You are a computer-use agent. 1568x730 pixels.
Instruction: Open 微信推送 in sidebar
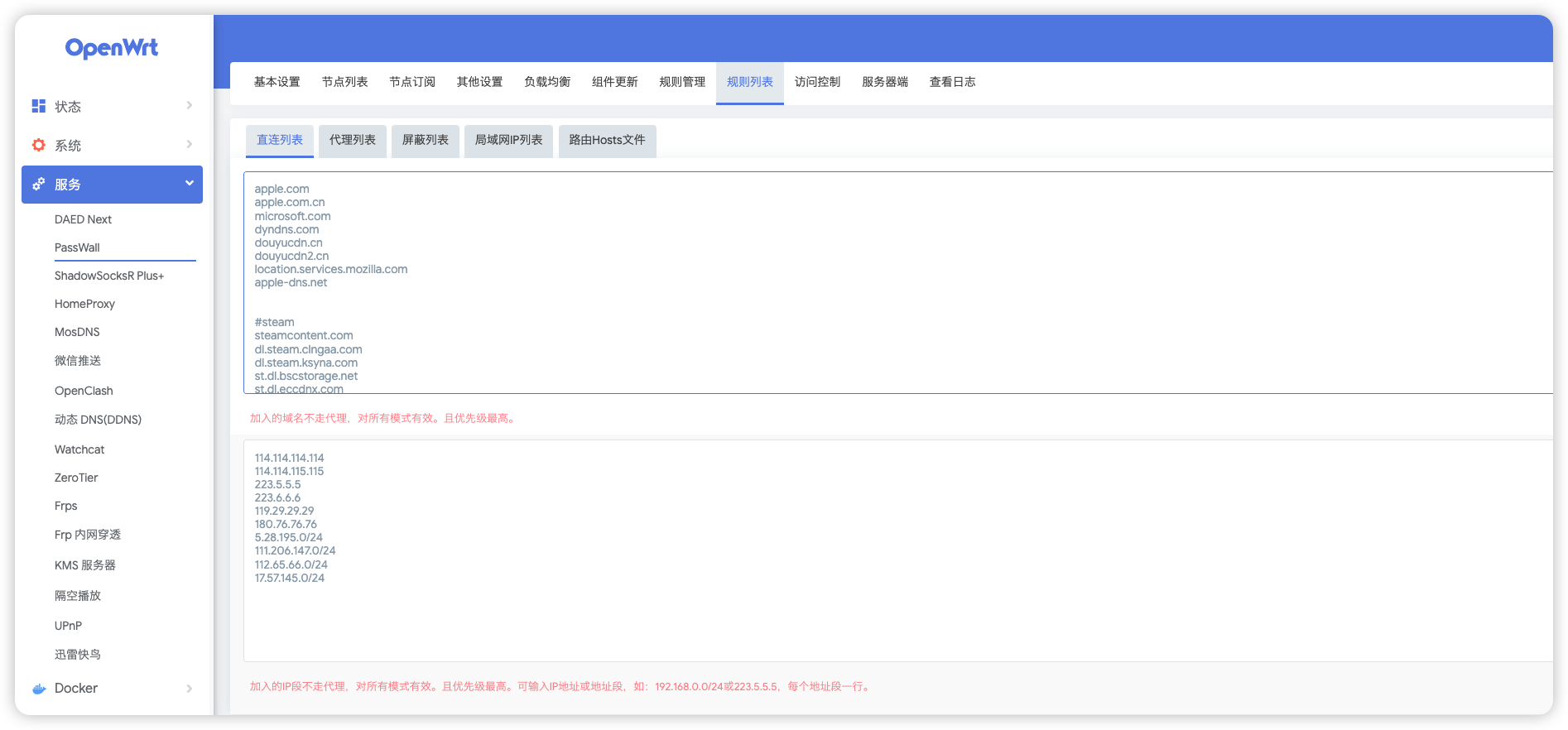pyautogui.click(x=78, y=361)
